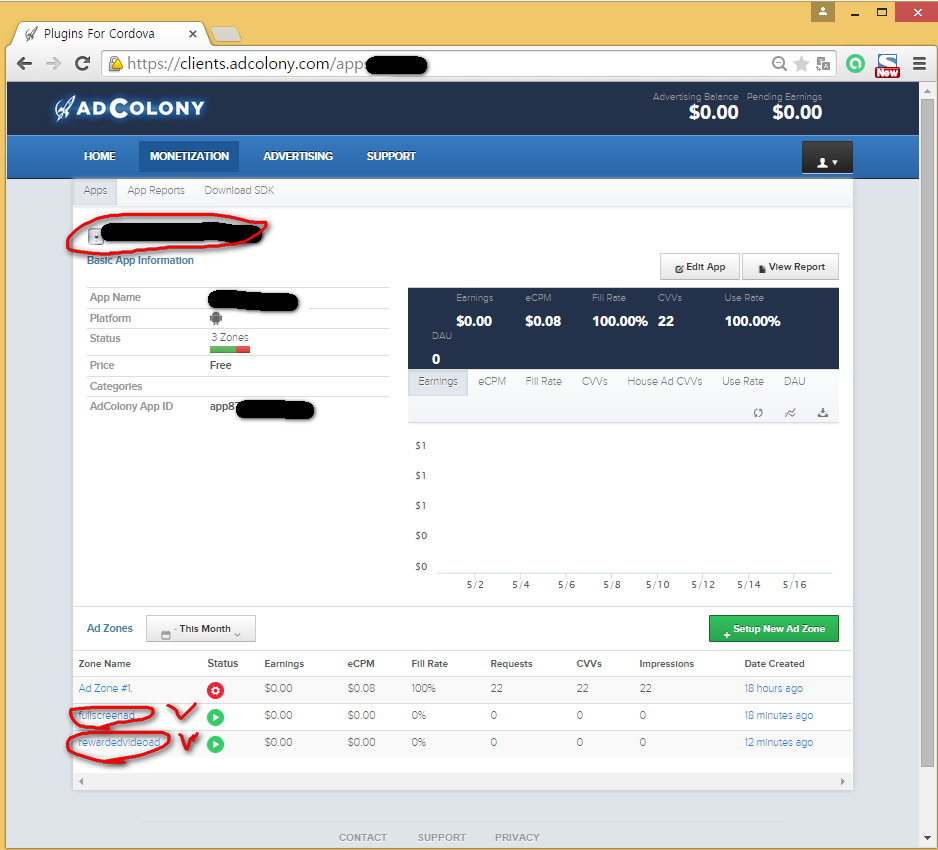This screenshot has height=850, width=938.
Task: Click the 3 Zones status bar indicator
Action: (230, 350)
